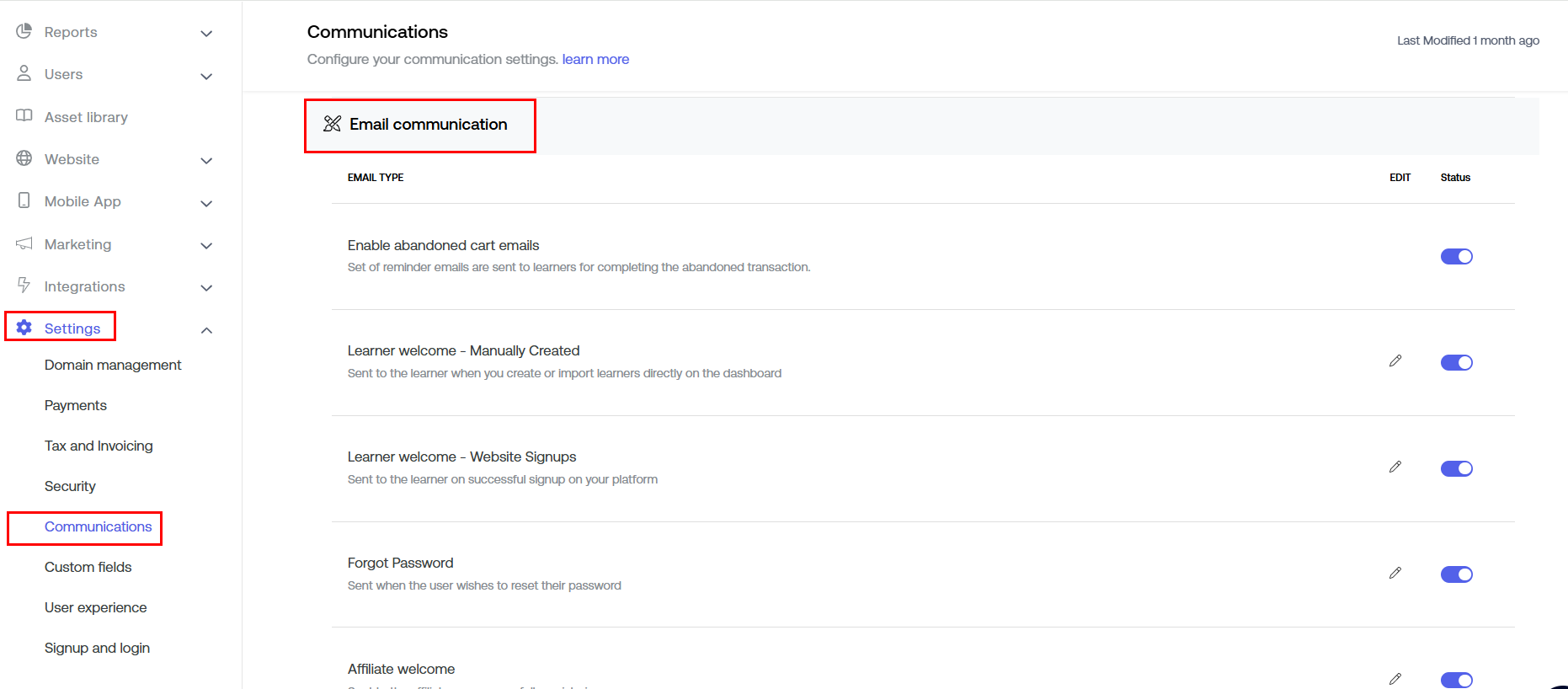This screenshot has height=689, width=1568.
Task: Collapse the Settings section chevron
Action: point(206,330)
